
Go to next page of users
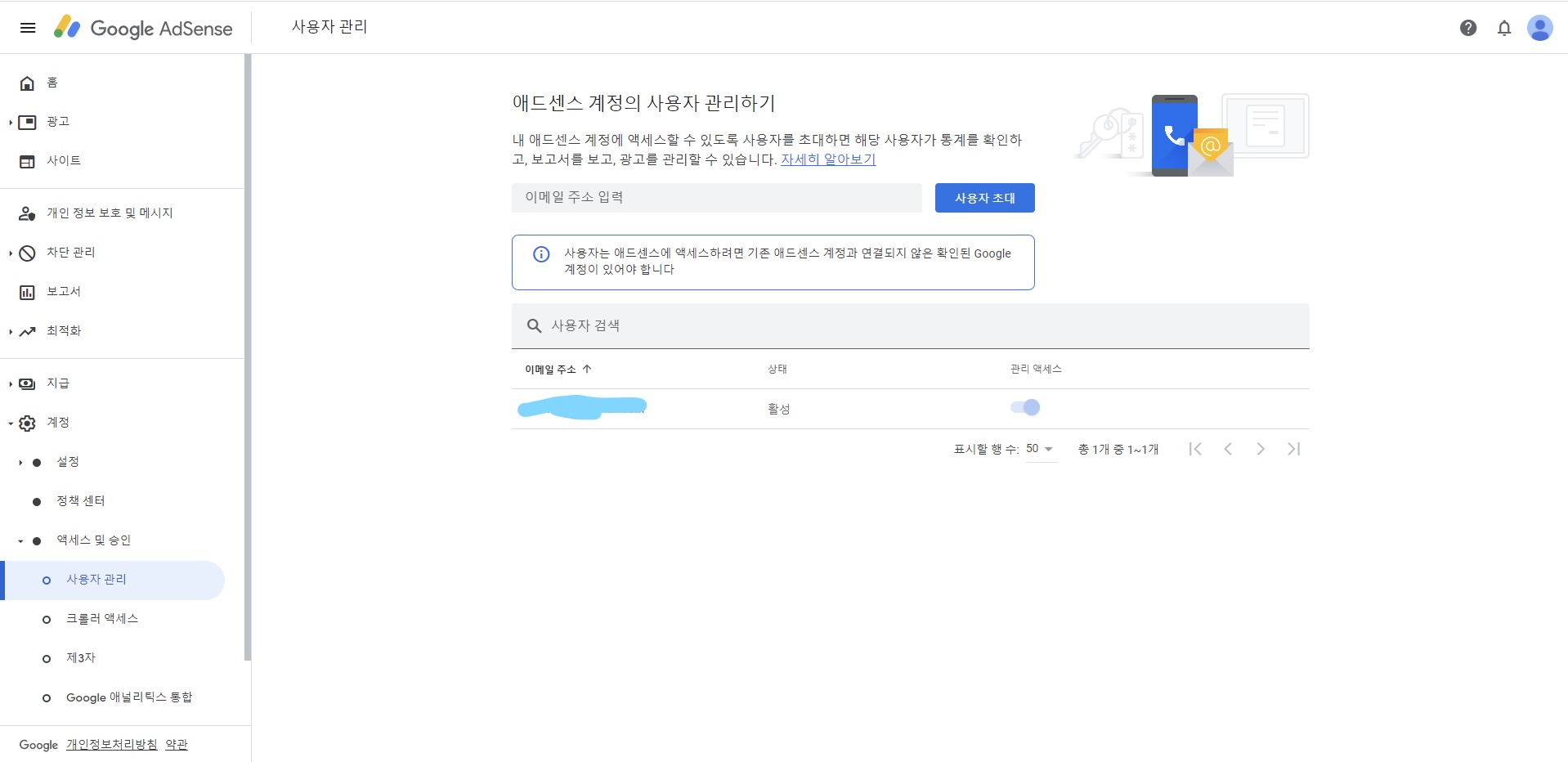pyautogui.click(x=1261, y=449)
